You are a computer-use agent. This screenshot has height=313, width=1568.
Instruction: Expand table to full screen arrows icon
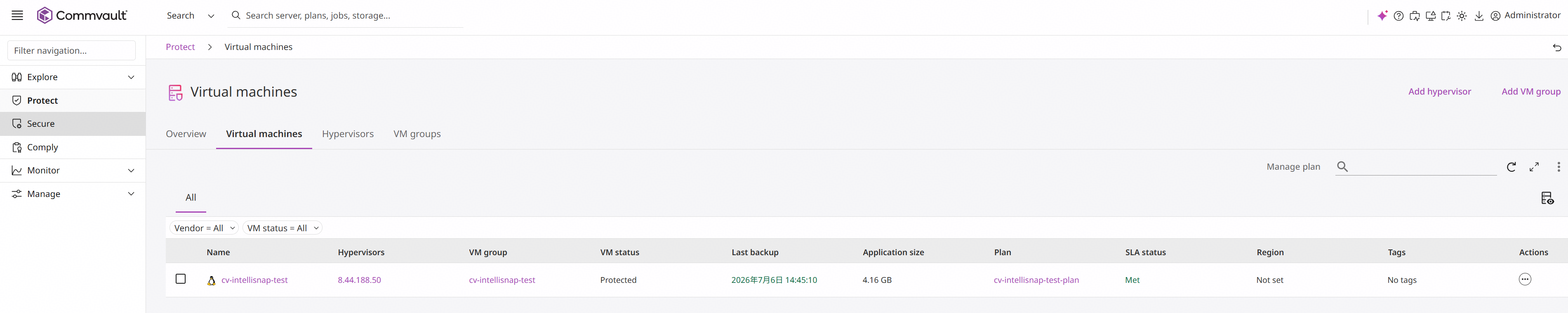[x=1535, y=167]
